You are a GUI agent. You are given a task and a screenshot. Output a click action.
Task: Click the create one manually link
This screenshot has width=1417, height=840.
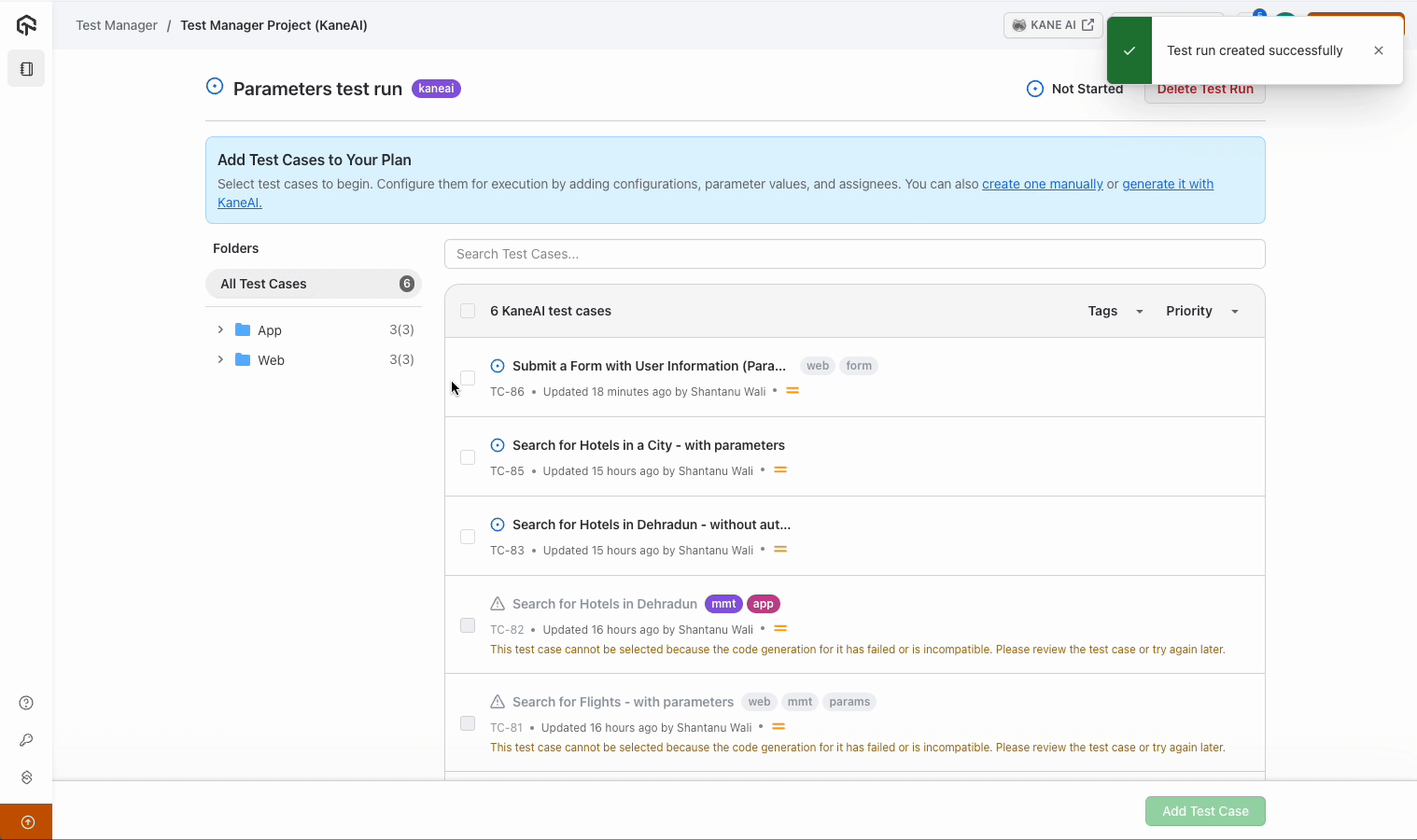(x=1042, y=184)
